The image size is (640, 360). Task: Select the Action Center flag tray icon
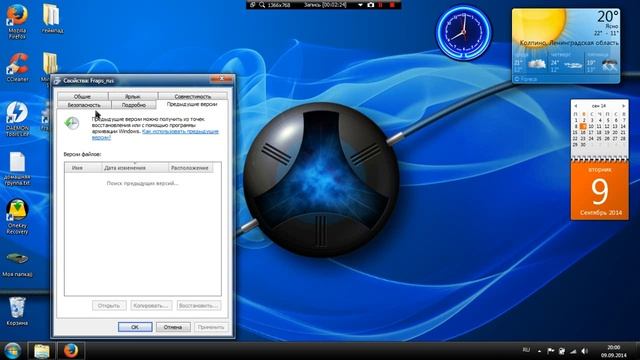point(551,351)
